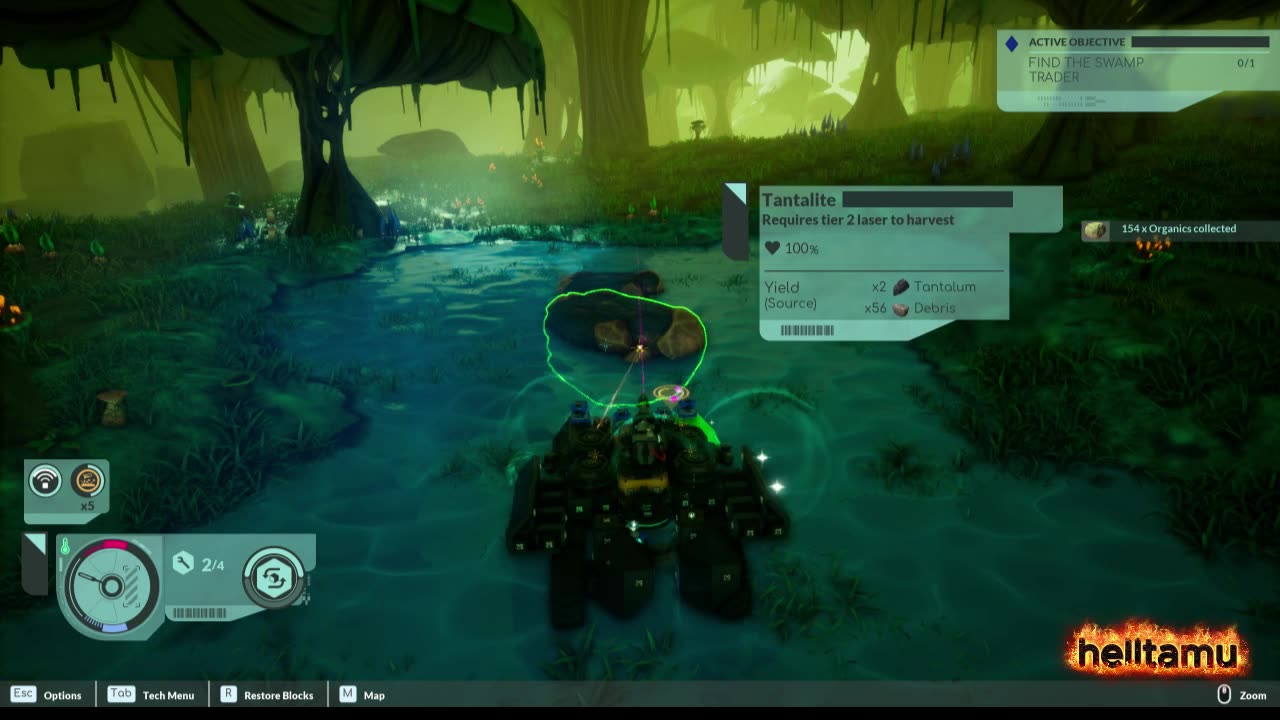
Task: Click the Debris resource icon
Action: click(901, 308)
